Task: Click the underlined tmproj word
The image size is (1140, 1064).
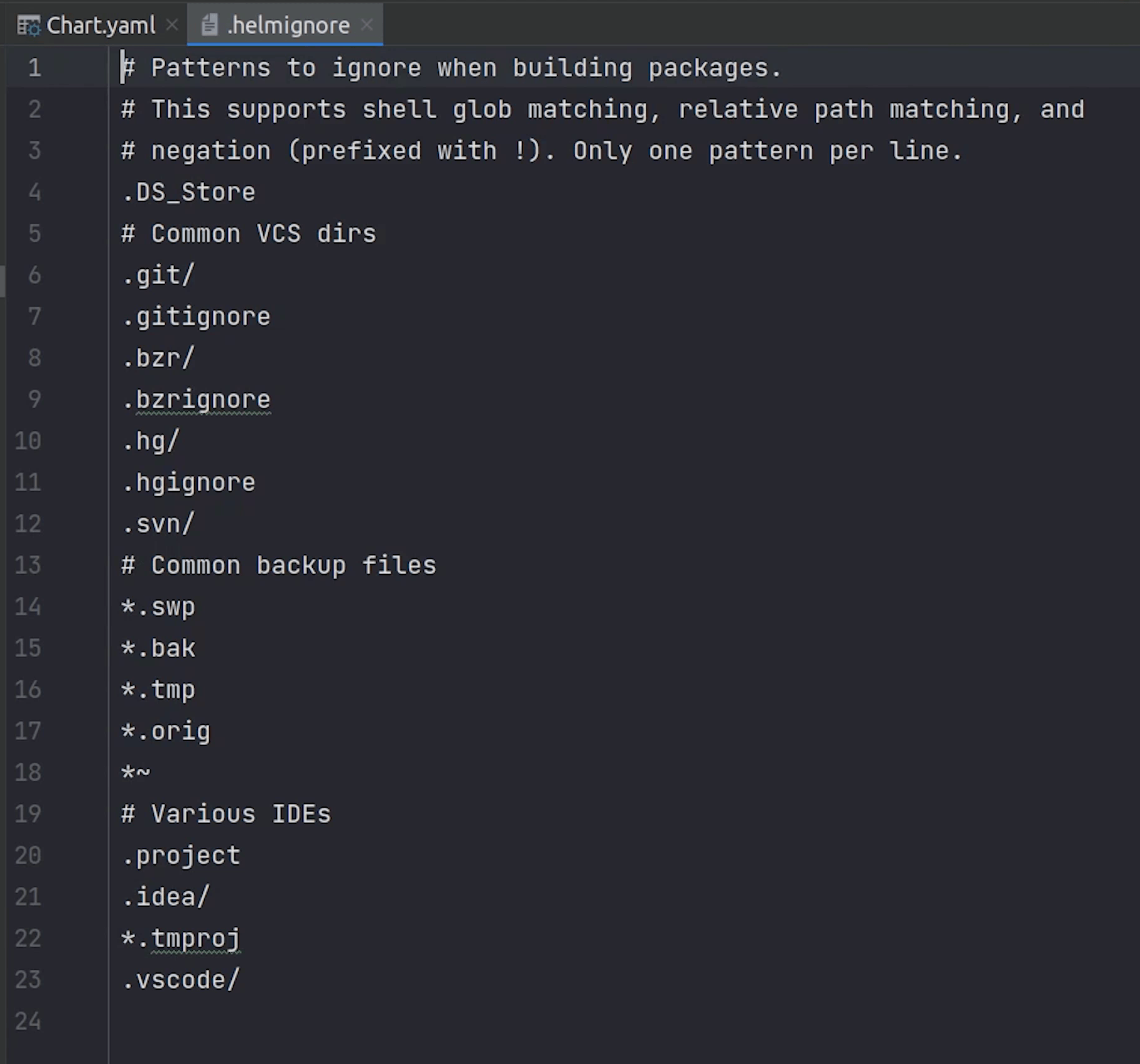Action: pyautogui.click(x=195, y=938)
